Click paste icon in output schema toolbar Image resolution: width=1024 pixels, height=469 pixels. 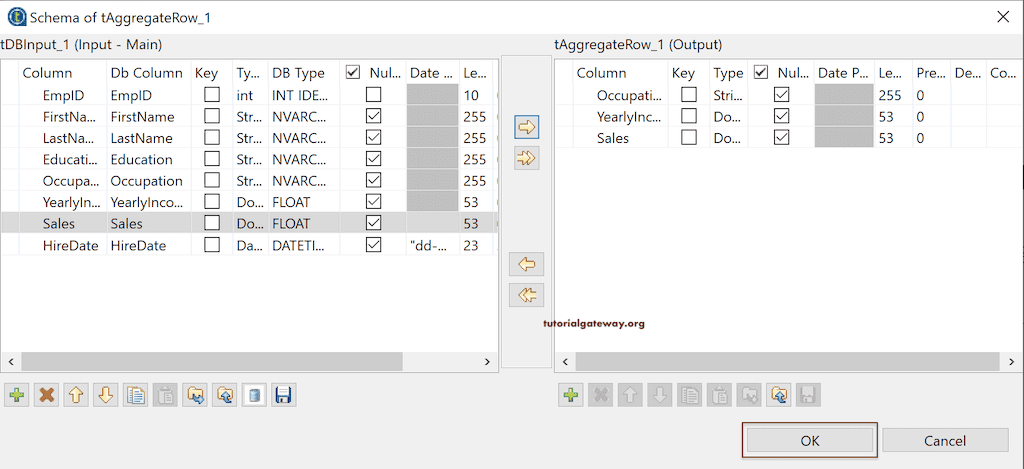coord(719,395)
